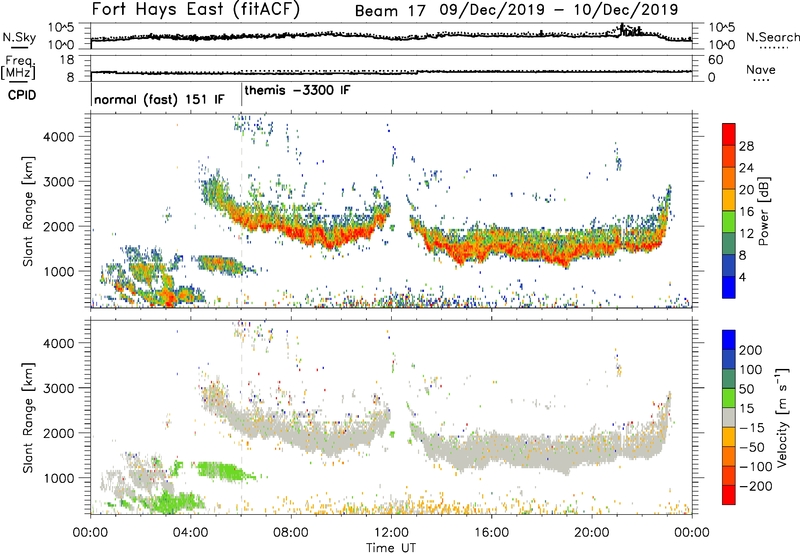Pick Power colorbar segment between 20 and 24
Image resolution: width=800 pixels, height=554 pixels.
point(729,178)
